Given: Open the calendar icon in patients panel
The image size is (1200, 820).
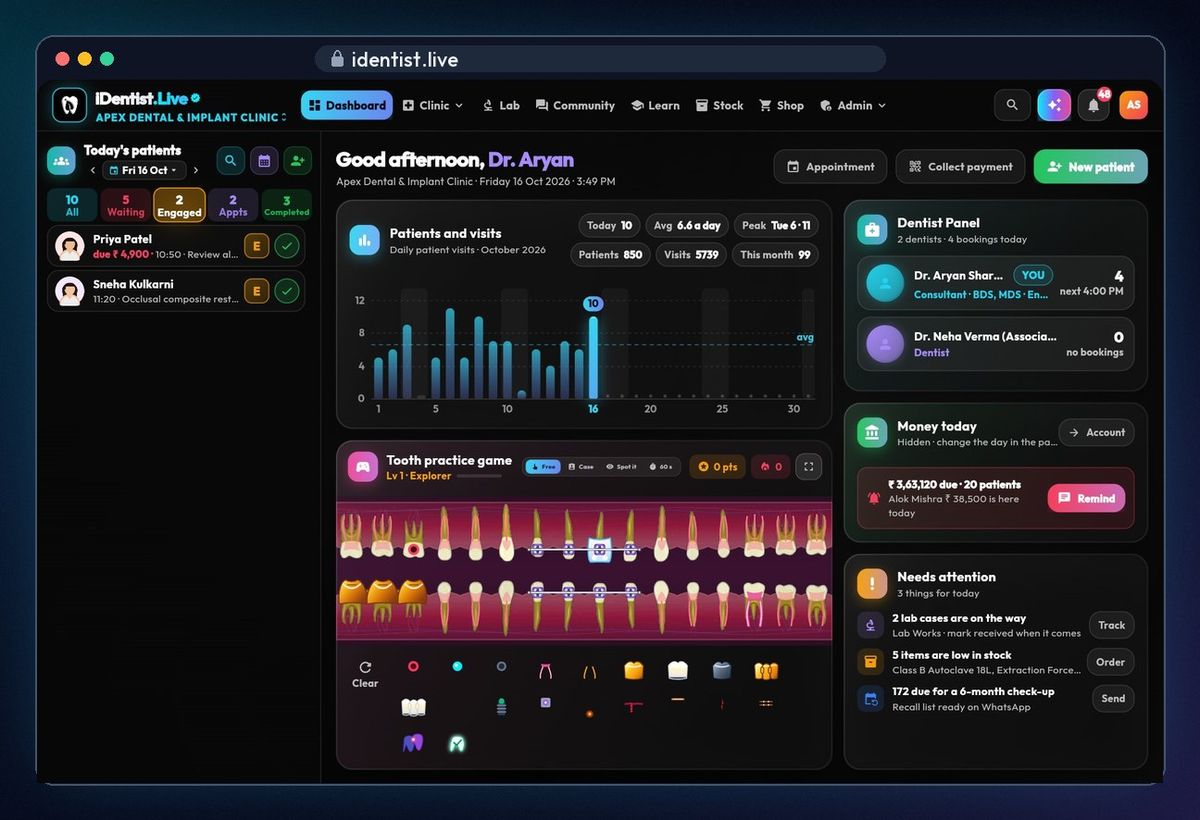Looking at the screenshot, I should [264, 160].
